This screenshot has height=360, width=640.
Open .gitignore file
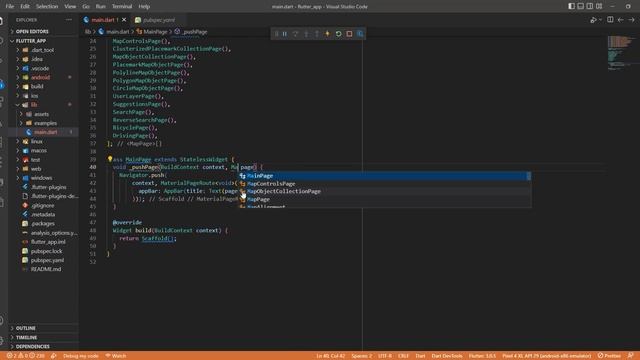(43, 205)
